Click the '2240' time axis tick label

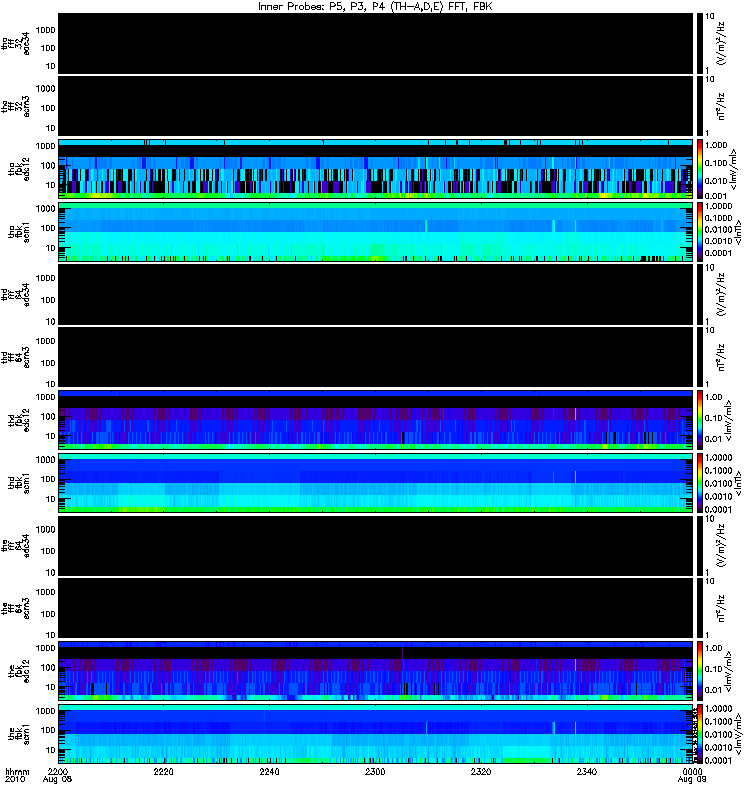(269, 771)
